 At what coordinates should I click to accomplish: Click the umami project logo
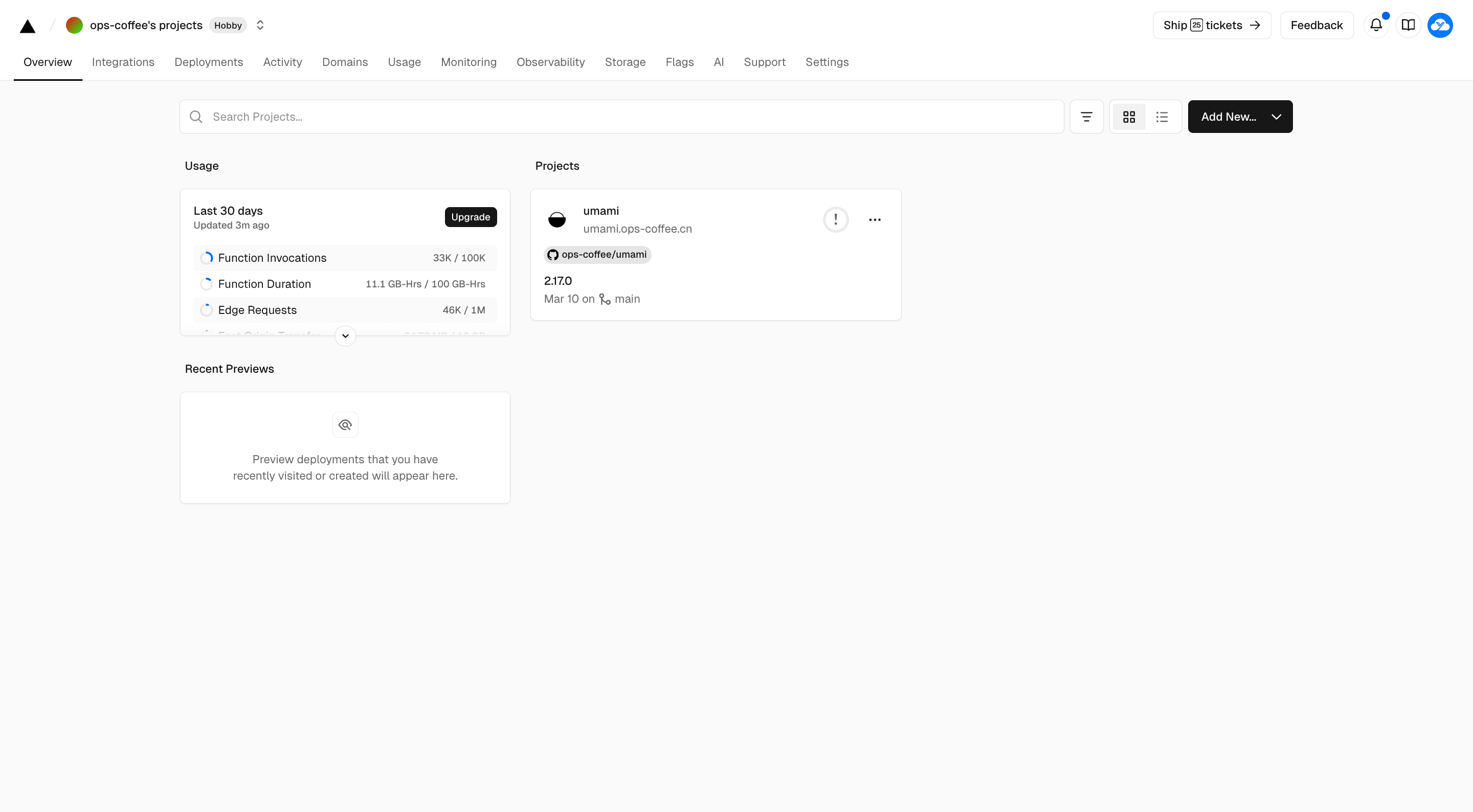pyautogui.click(x=557, y=219)
